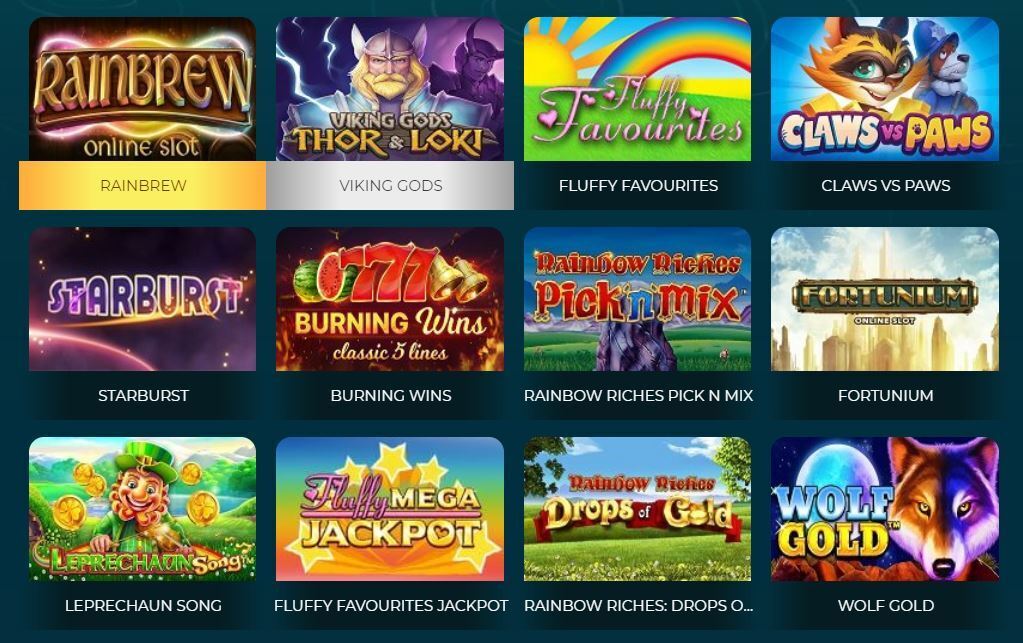1023x643 pixels.
Task: Open the LEPRECHAUN SONG title link
Action: pos(143,605)
